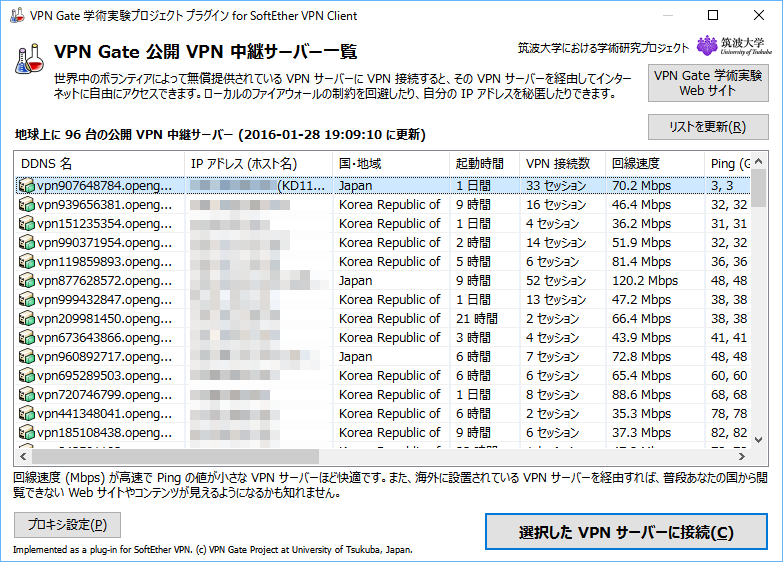This screenshot has height=562, width=783.
Task: Click server icon for vpn673643866 row
Action: pyautogui.click(x=26, y=338)
